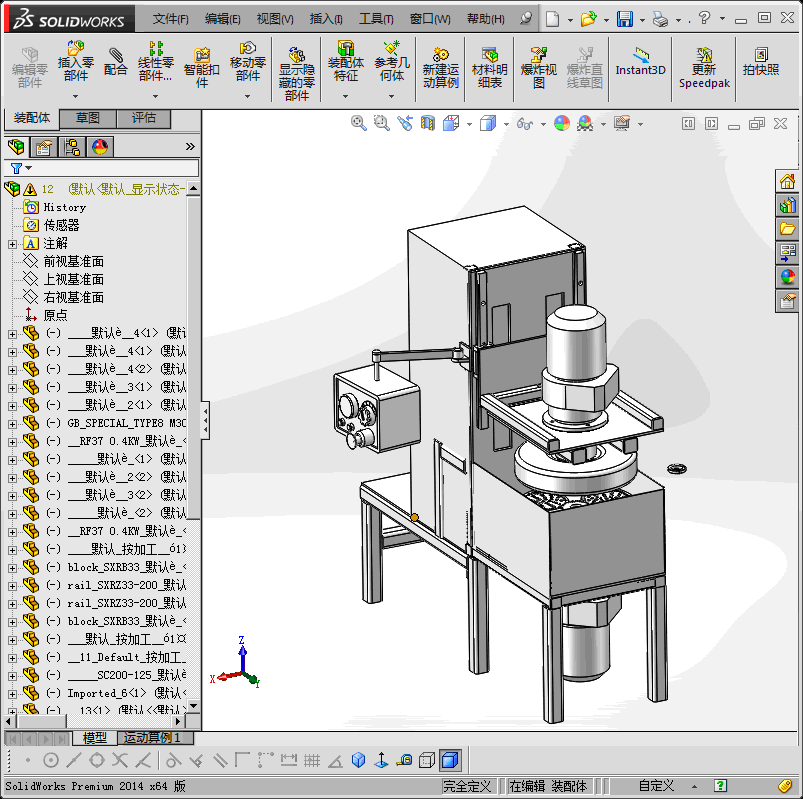803x799 pixels.
Task: Click the Open file button
Action: (x=588, y=19)
